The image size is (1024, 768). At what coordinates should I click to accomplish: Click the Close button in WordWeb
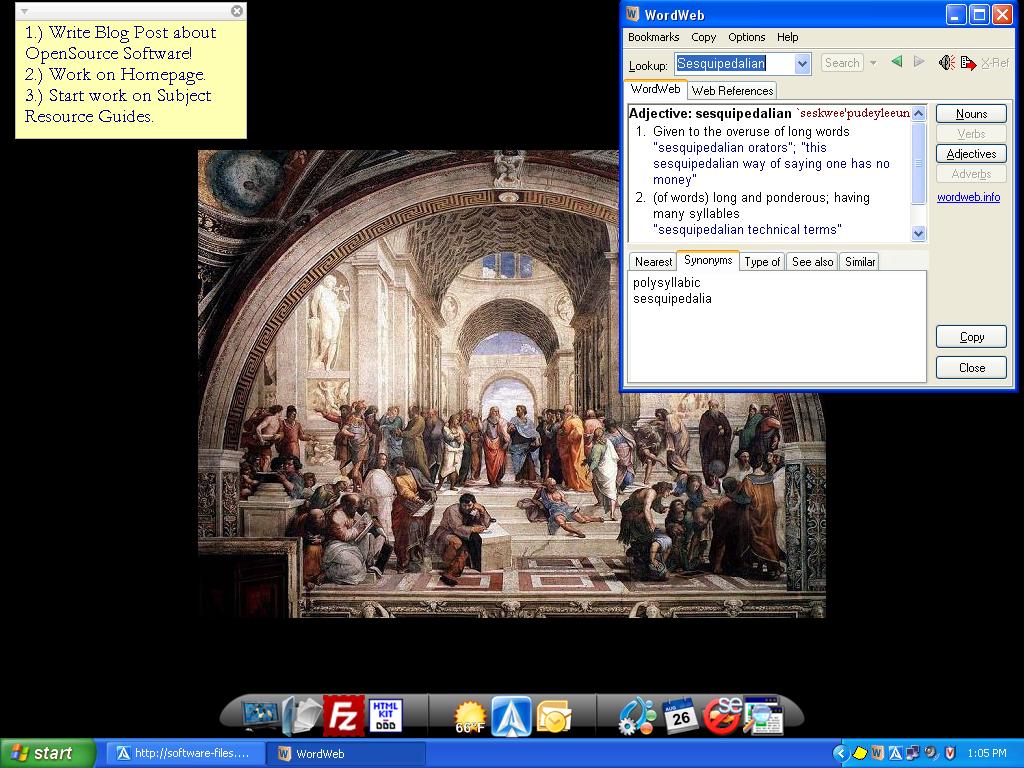(971, 368)
